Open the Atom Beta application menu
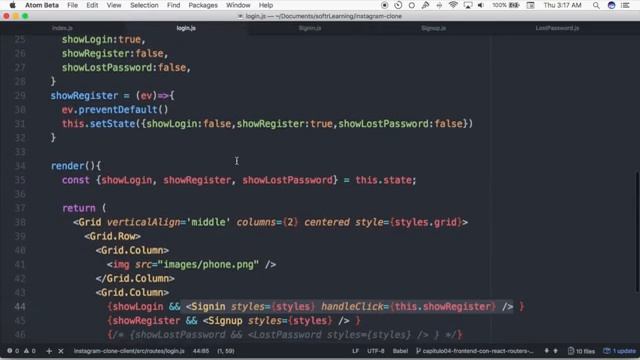Viewport: 640px width, 360px height. (x=42, y=5)
